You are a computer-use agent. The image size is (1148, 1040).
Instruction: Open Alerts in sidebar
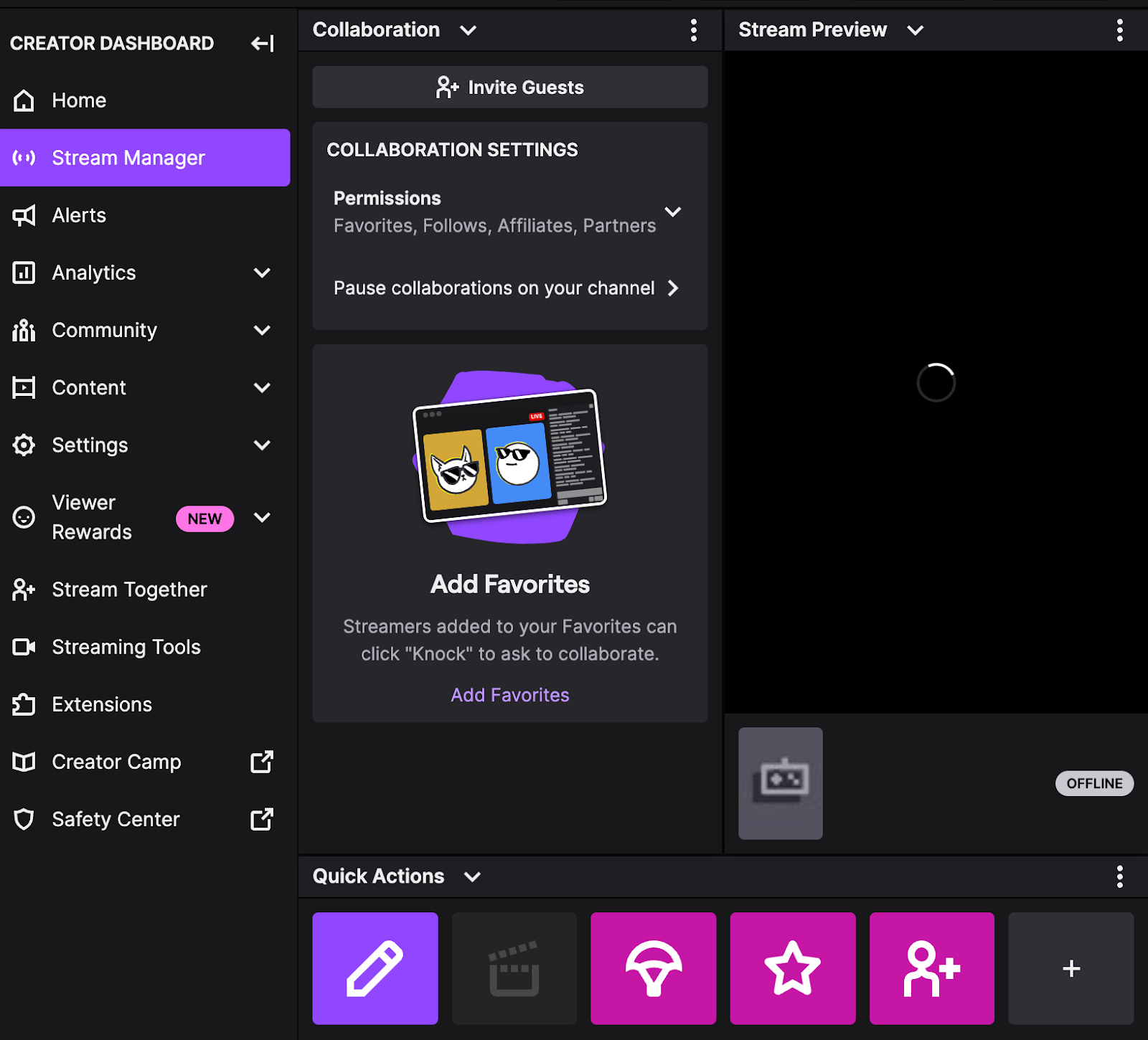145,215
